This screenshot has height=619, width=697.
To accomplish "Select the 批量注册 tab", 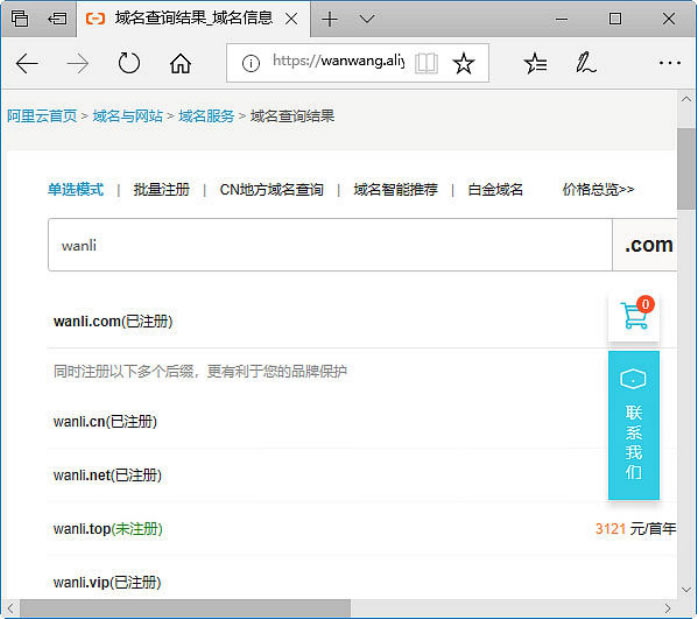I will 161,189.
